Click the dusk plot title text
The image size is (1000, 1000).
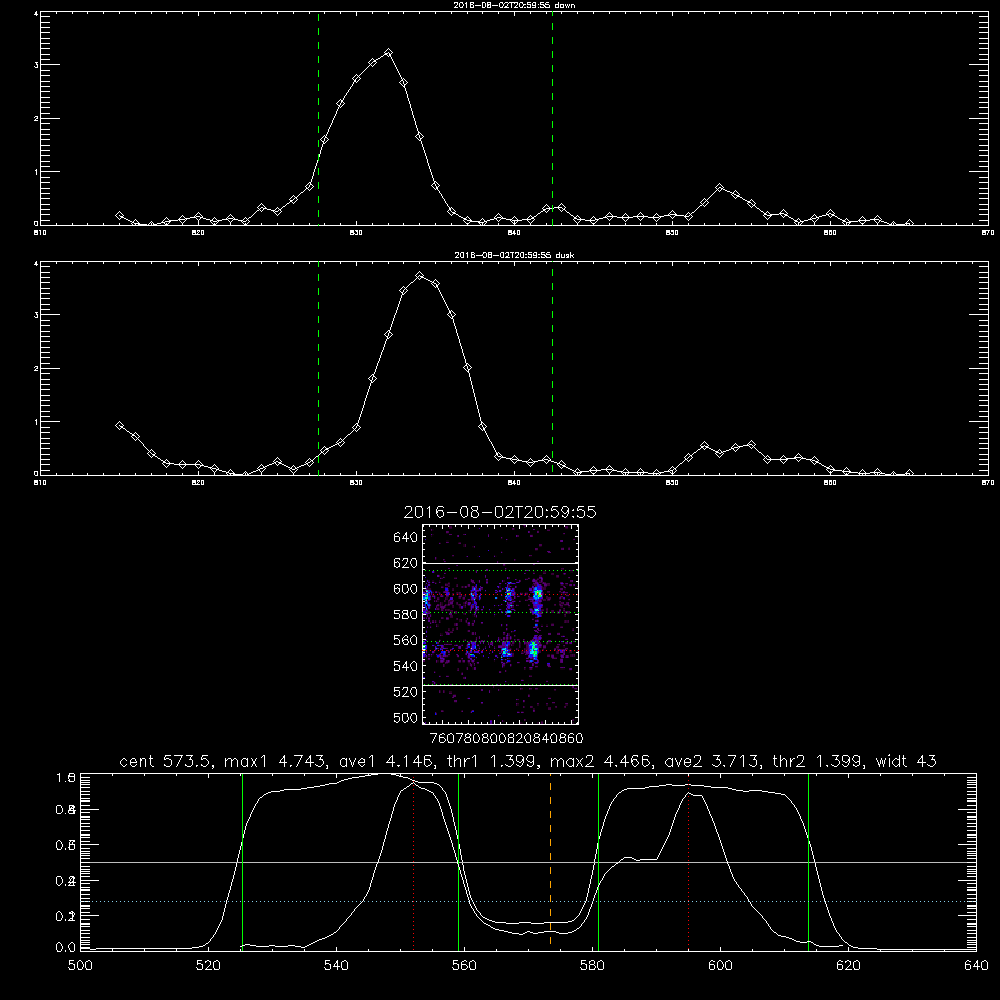pos(514,255)
